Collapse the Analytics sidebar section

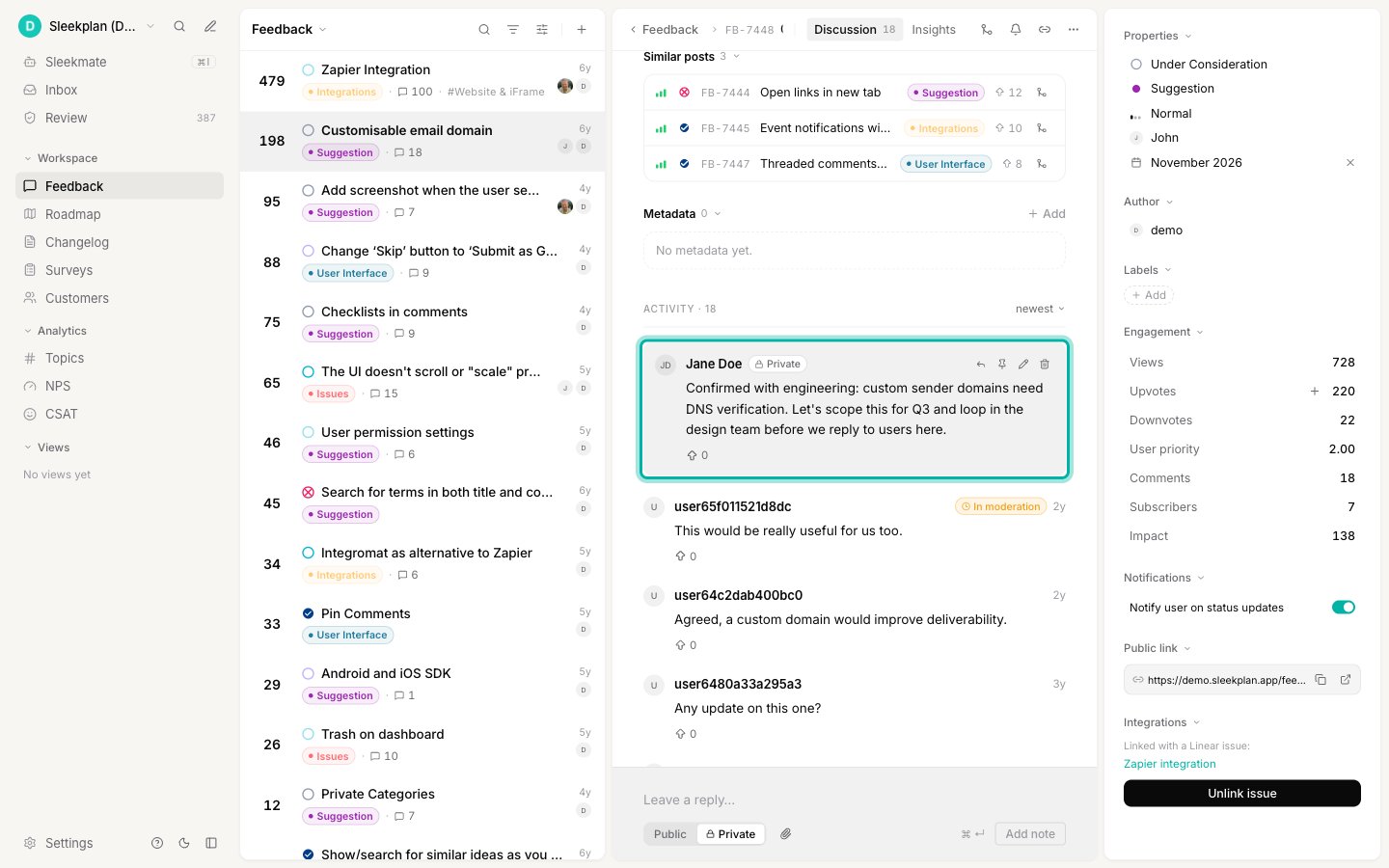click(55, 331)
